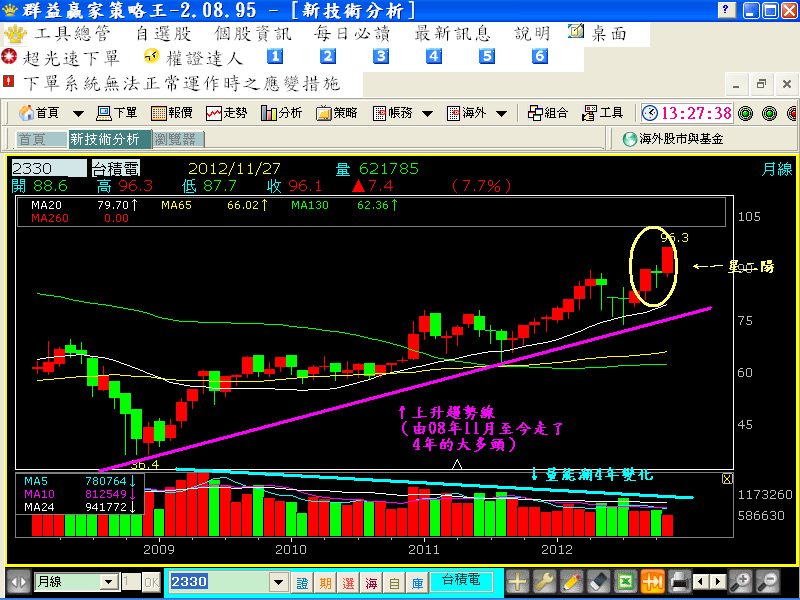800x600 pixels.
Task: Open the 說明 menu
Action: [x=532, y=34]
